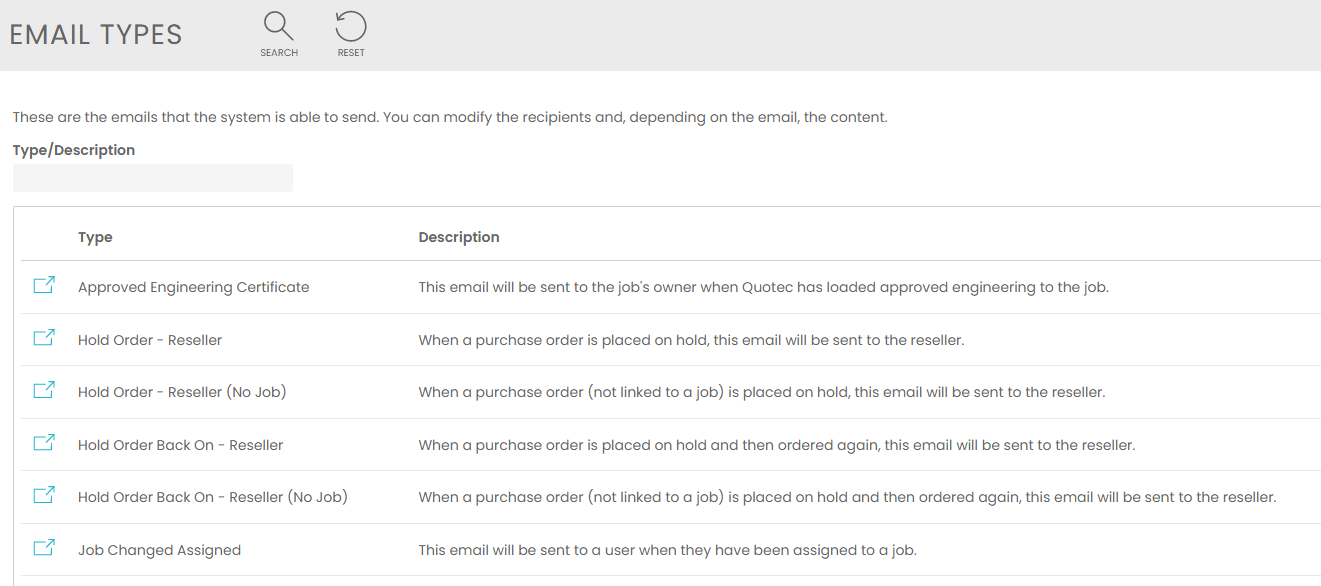Open Hold Order Back On - Reseller icon
1321x586 pixels.
pyautogui.click(x=44, y=444)
